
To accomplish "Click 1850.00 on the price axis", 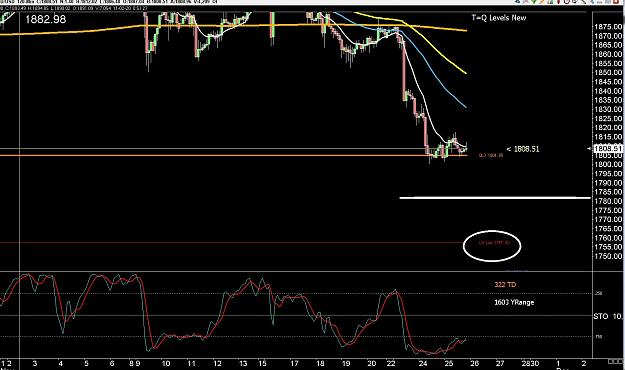I will click(608, 73).
